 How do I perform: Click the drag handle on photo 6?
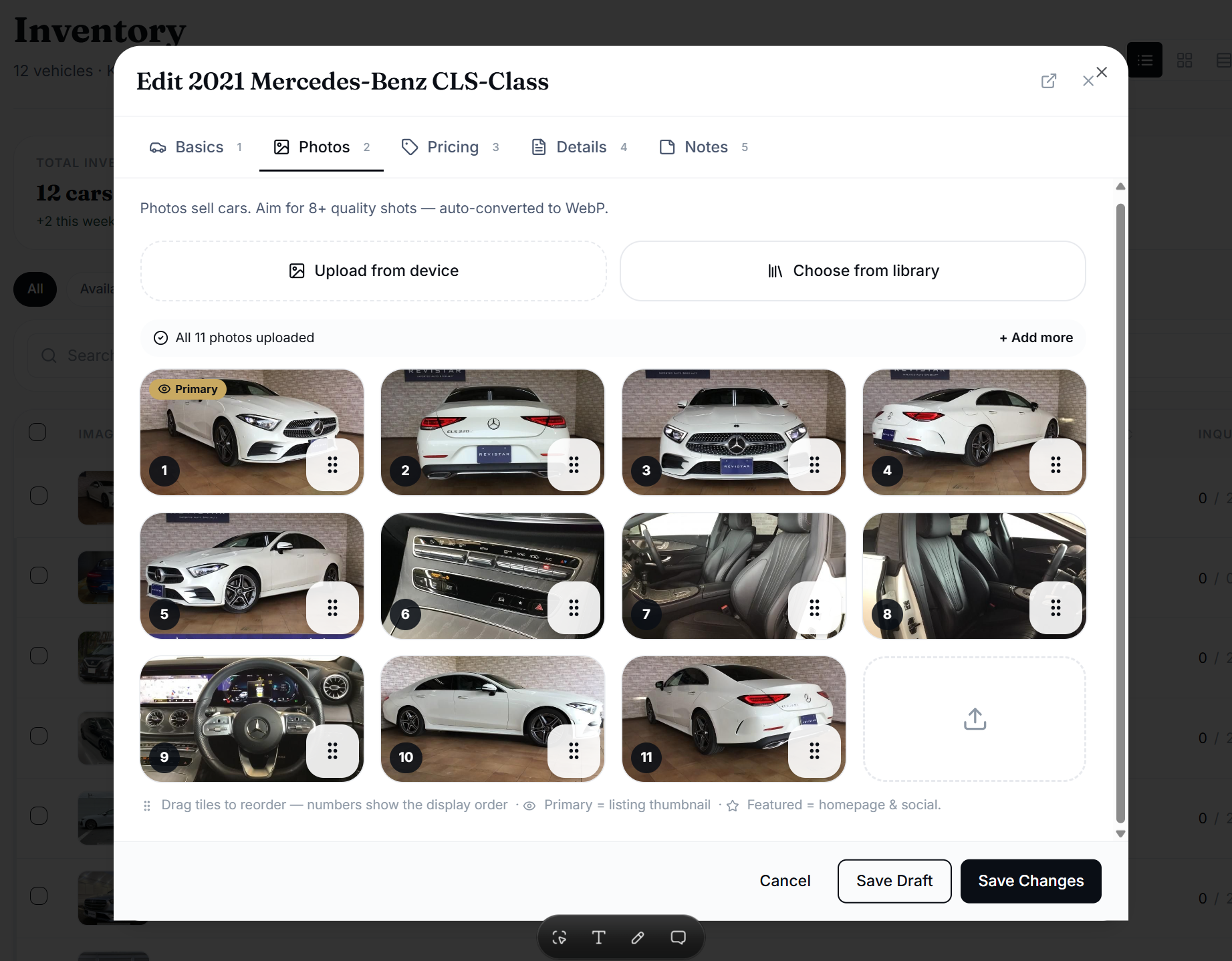[x=574, y=607]
